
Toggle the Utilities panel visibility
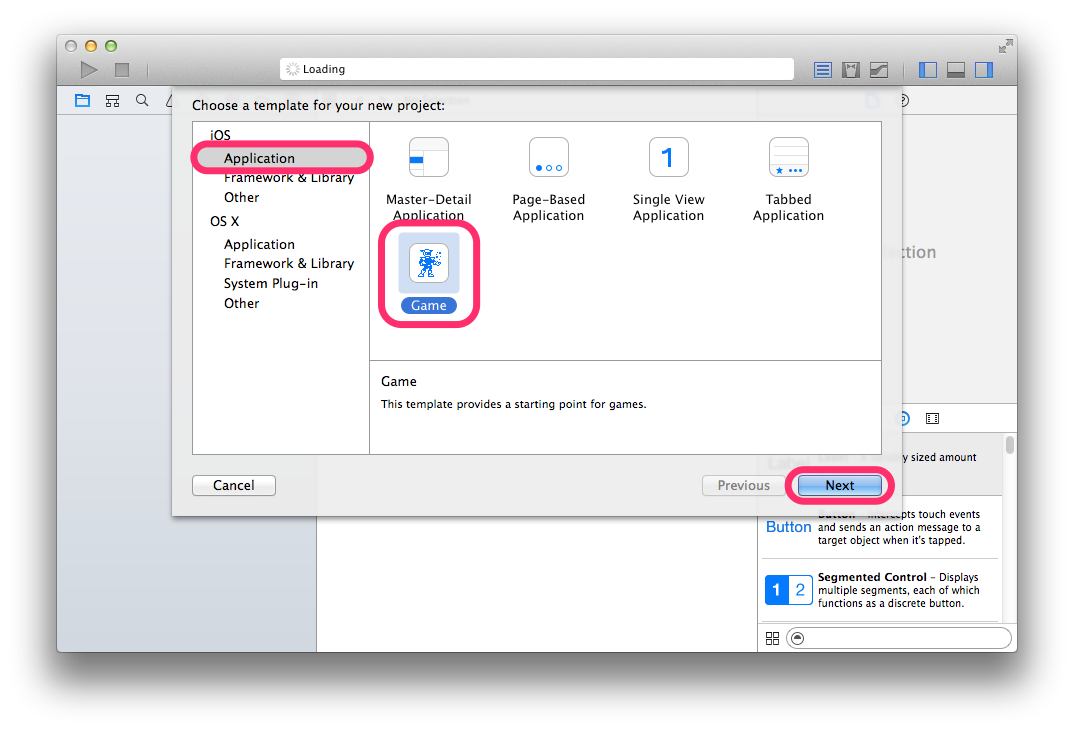pyautogui.click(x=984, y=70)
